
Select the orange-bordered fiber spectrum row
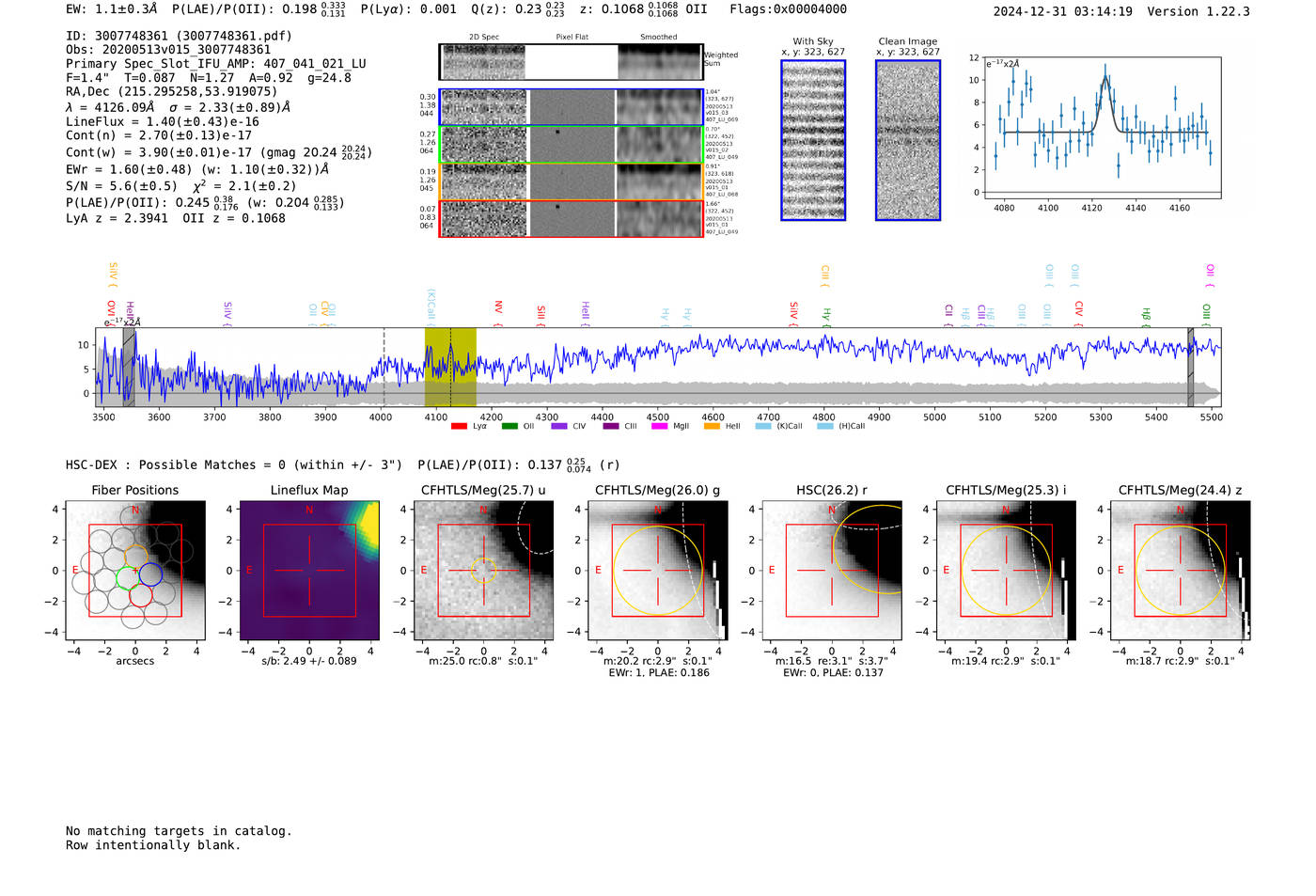571,181
